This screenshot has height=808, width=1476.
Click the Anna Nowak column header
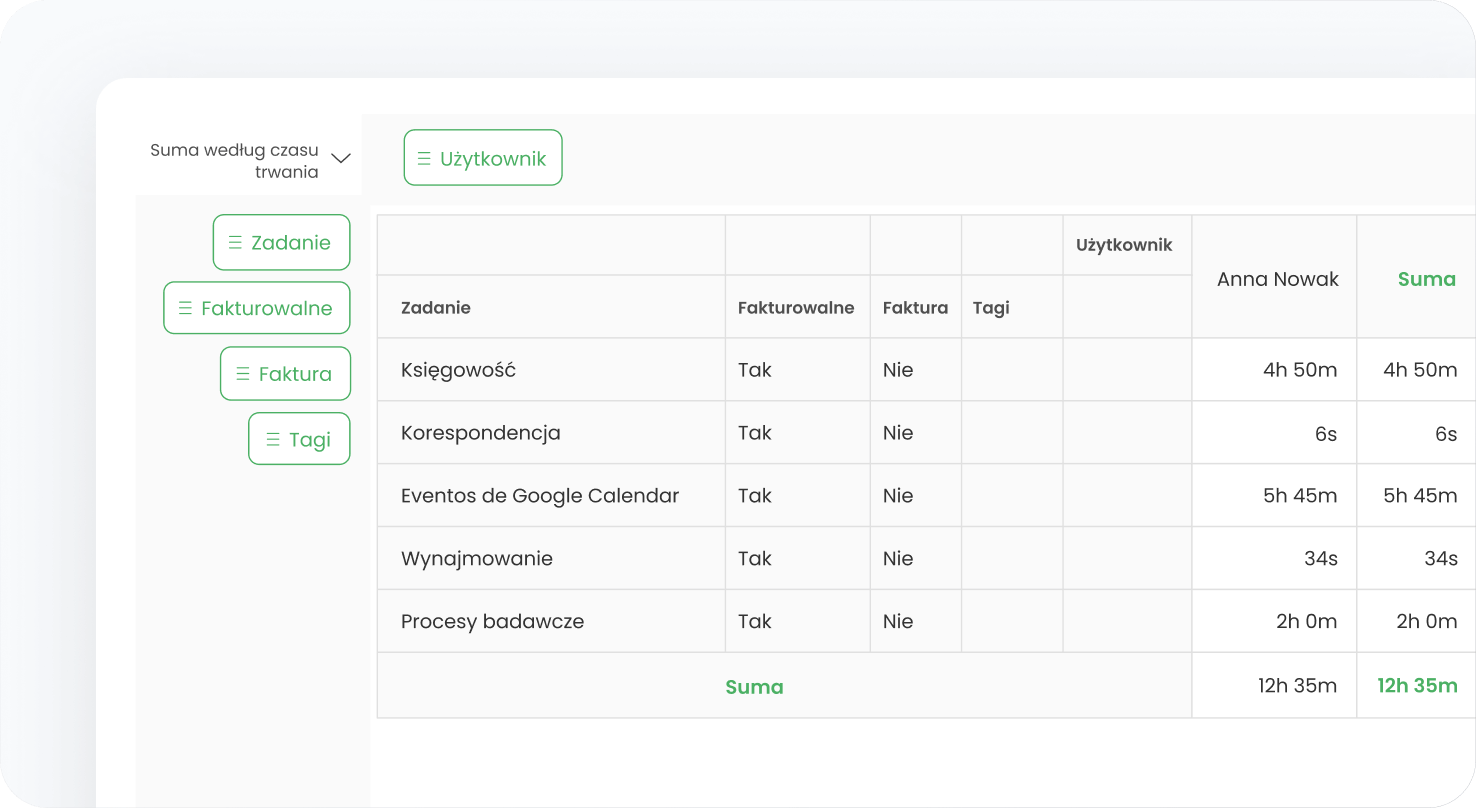coord(1277,280)
